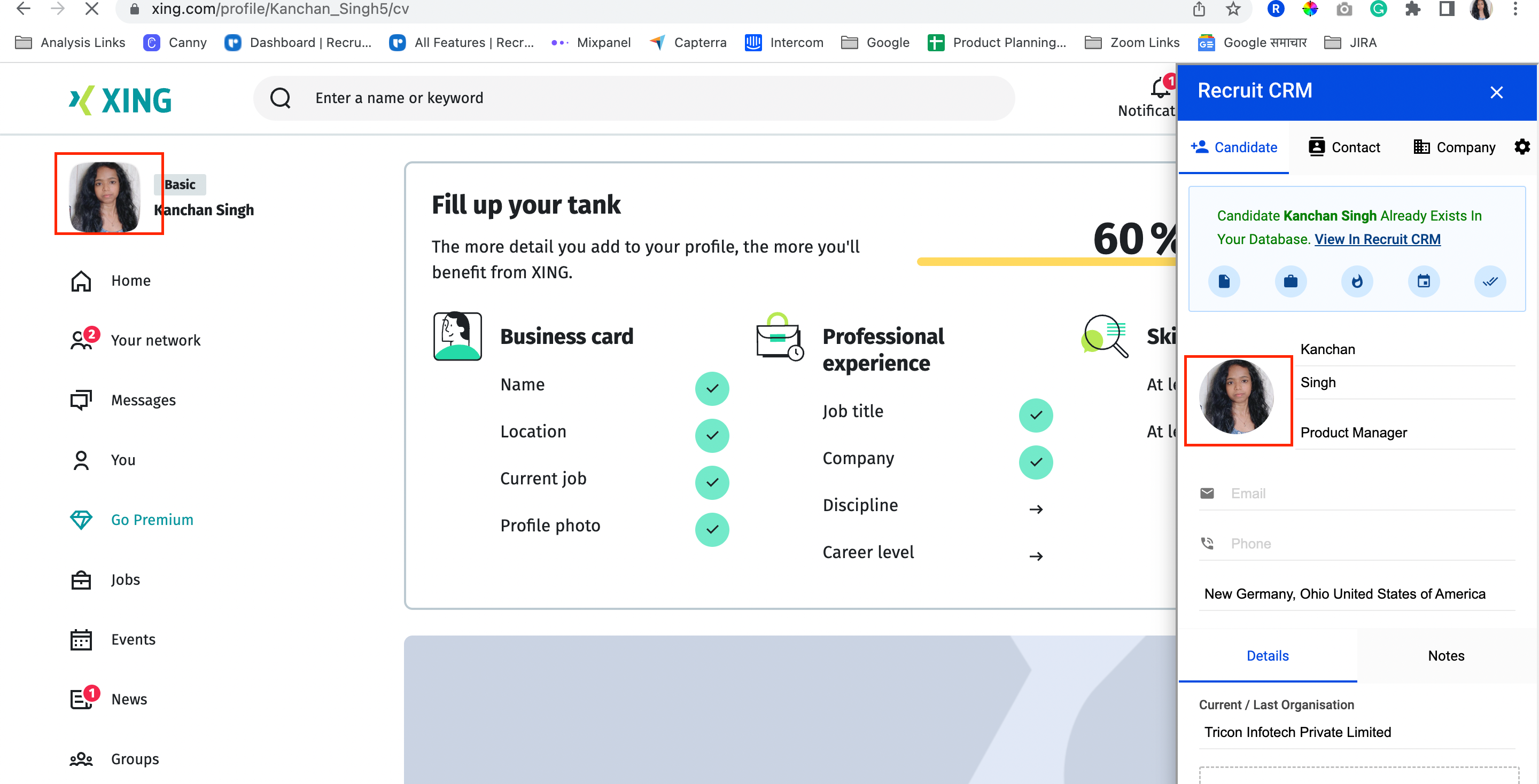The width and height of the screenshot is (1539, 784).
Task: Open News in sidebar
Action: pos(108,699)
